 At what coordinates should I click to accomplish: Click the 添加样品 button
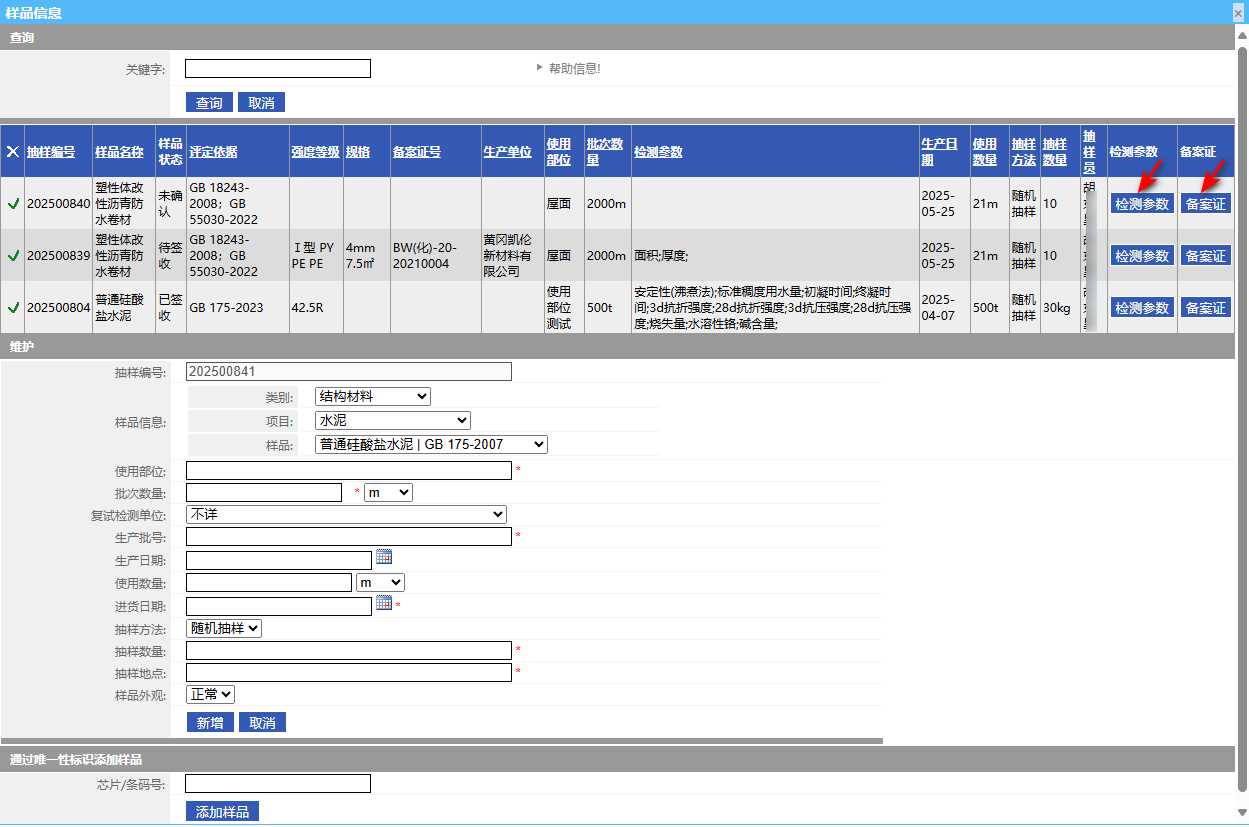(x=222, y=811)
